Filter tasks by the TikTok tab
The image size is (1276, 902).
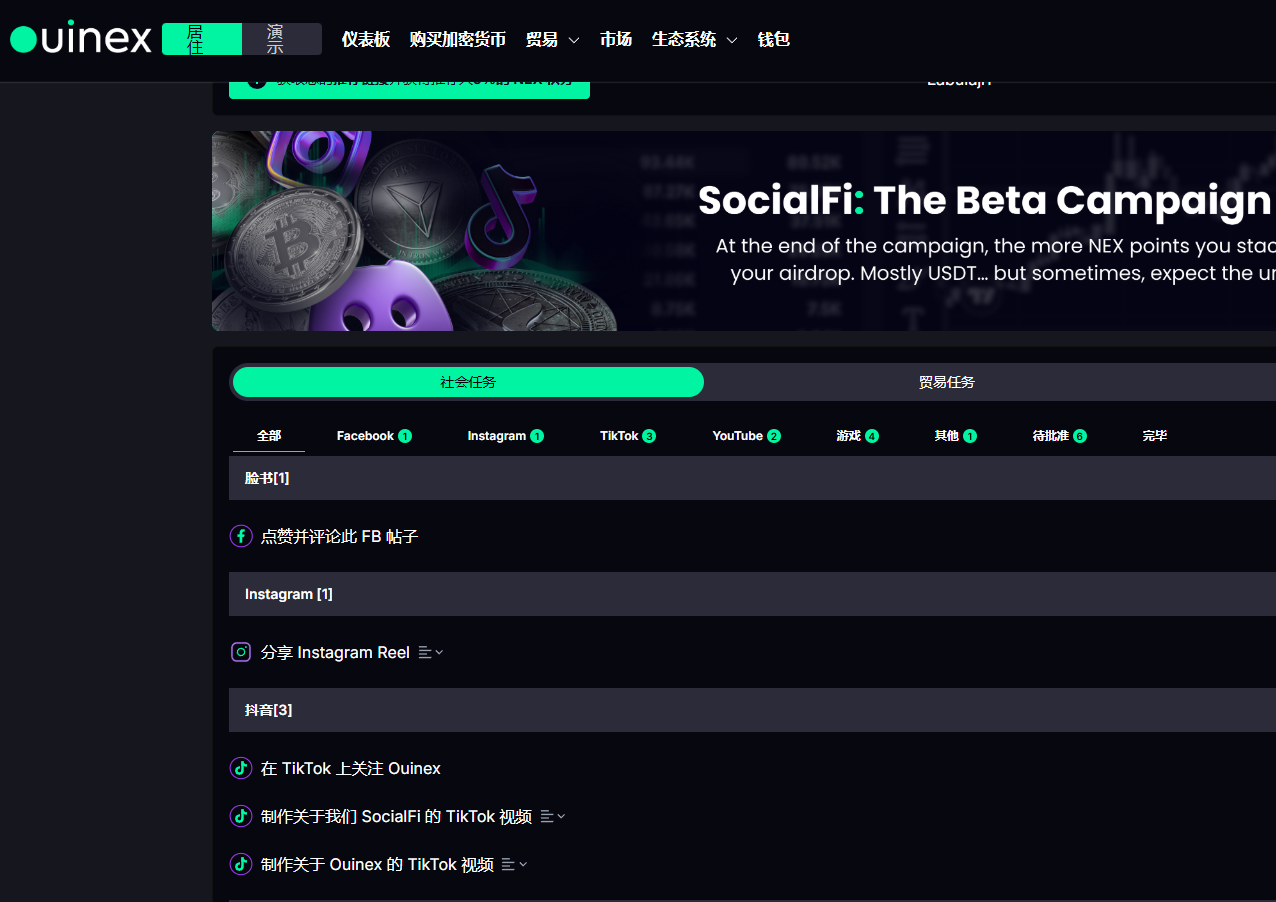pos(627,436)
